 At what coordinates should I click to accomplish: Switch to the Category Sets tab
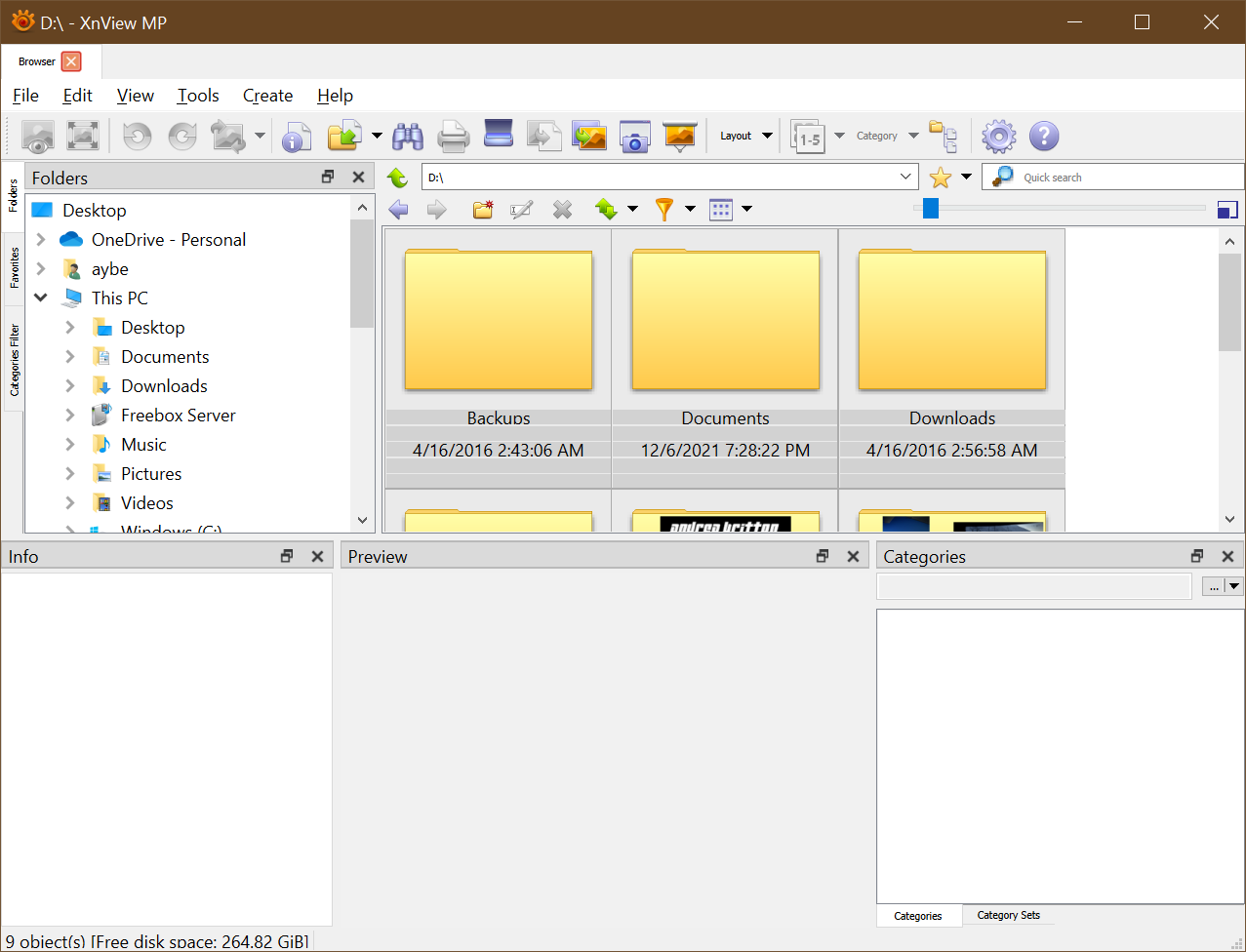coord(1008,915)
